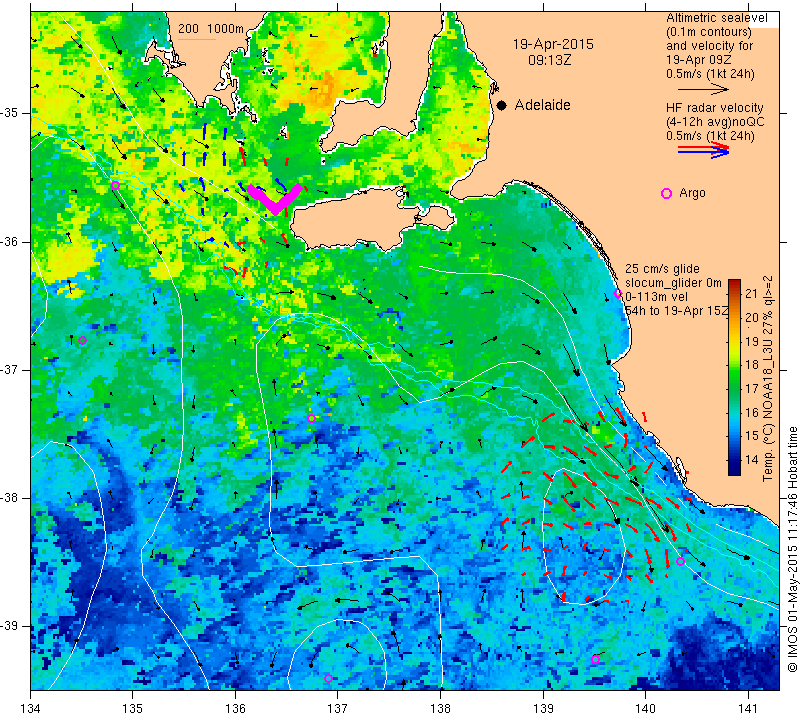800x720 pixels.
Task: Click latitude axis label -36
Action: tap(10, 241)
